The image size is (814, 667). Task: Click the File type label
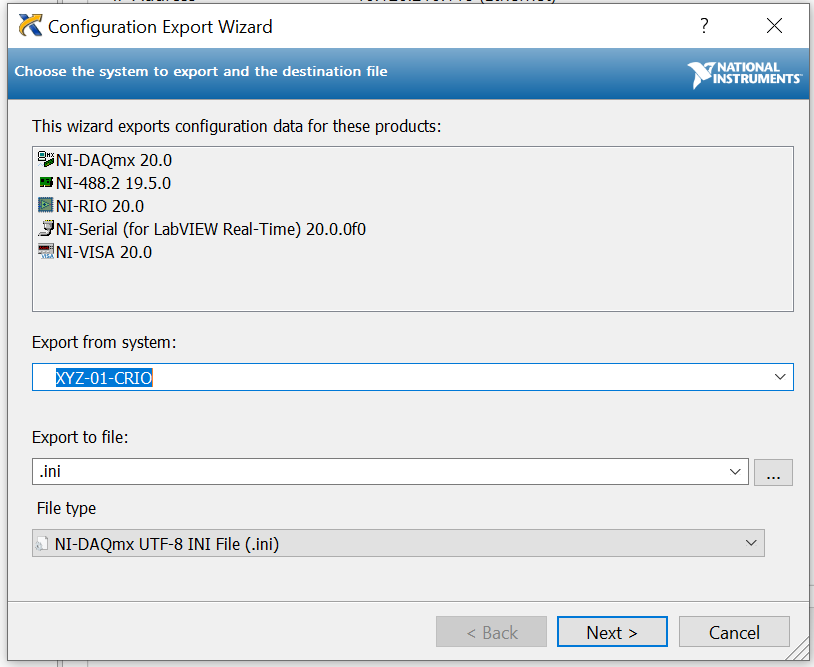pyautogui.click(x=66, y=508)
